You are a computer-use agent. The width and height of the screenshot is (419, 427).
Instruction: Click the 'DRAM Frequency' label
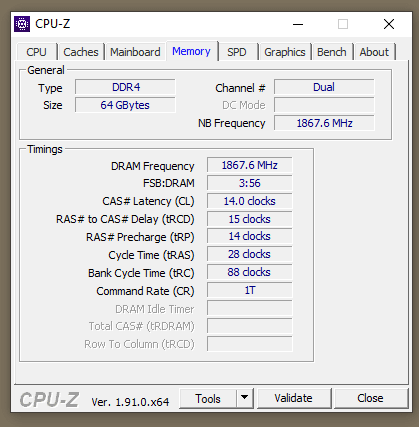pos(153,166)
